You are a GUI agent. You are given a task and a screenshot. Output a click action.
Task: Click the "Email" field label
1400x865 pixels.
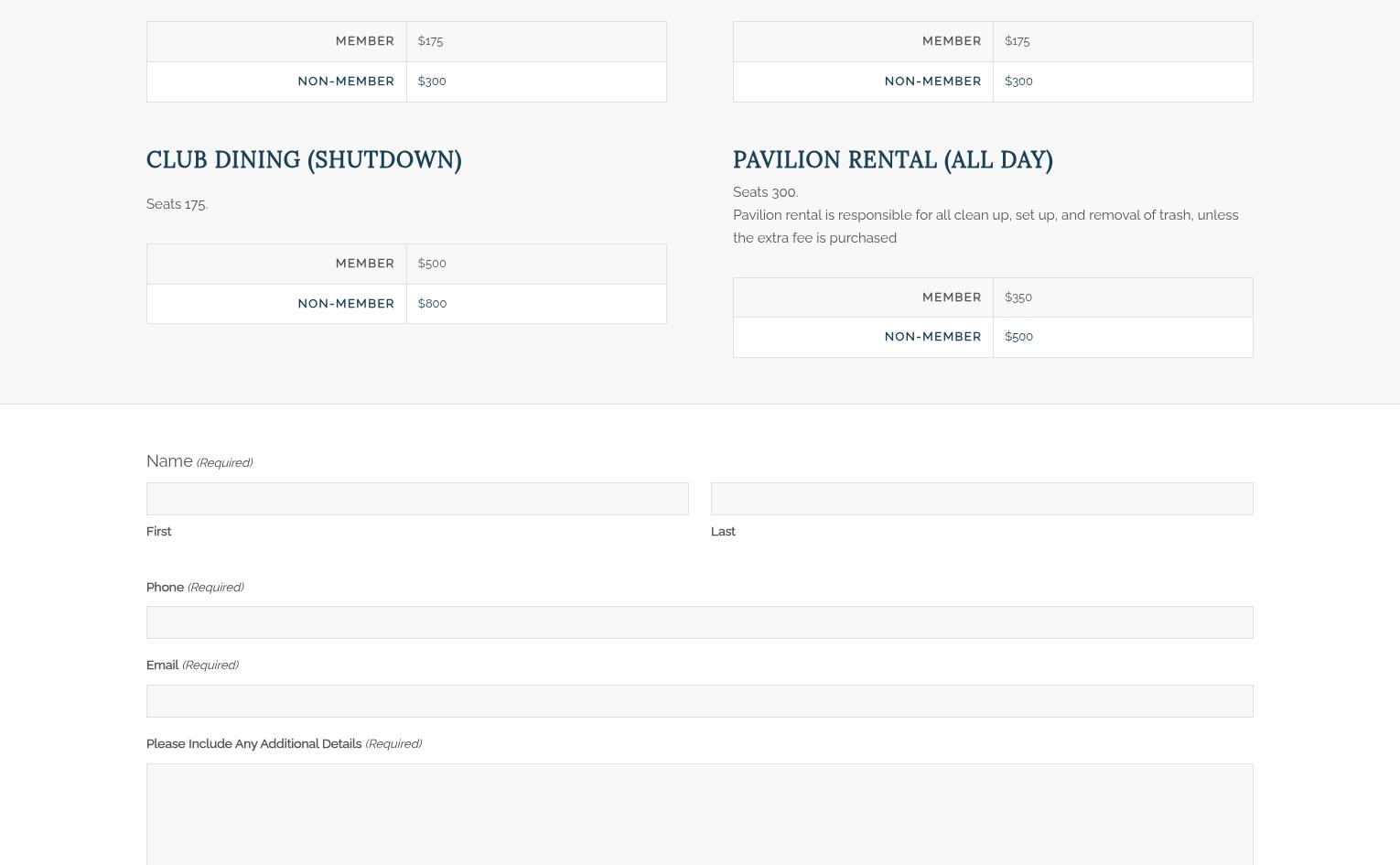[162, 665]
